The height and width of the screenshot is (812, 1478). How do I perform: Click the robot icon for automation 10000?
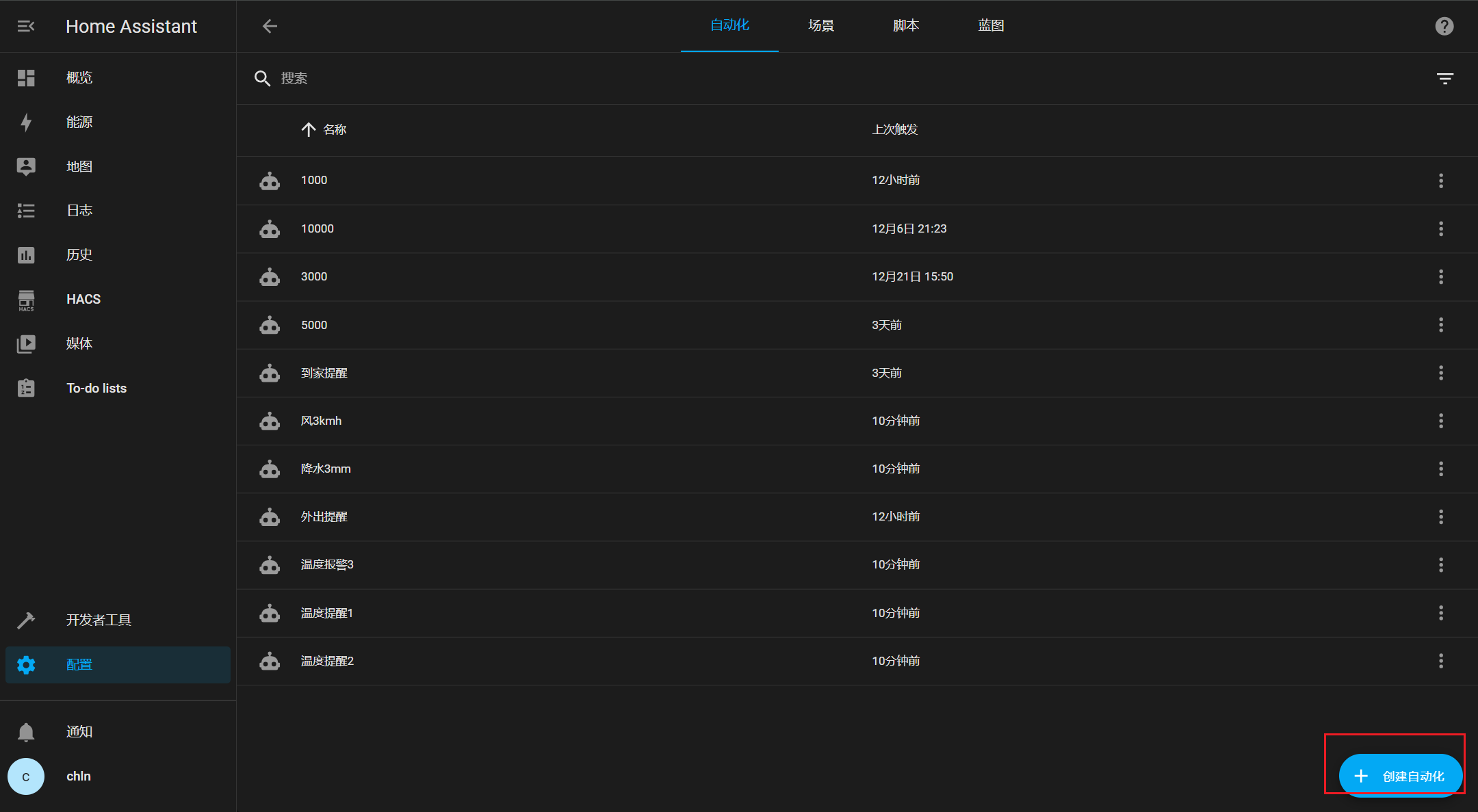click(x=270, y=229)
